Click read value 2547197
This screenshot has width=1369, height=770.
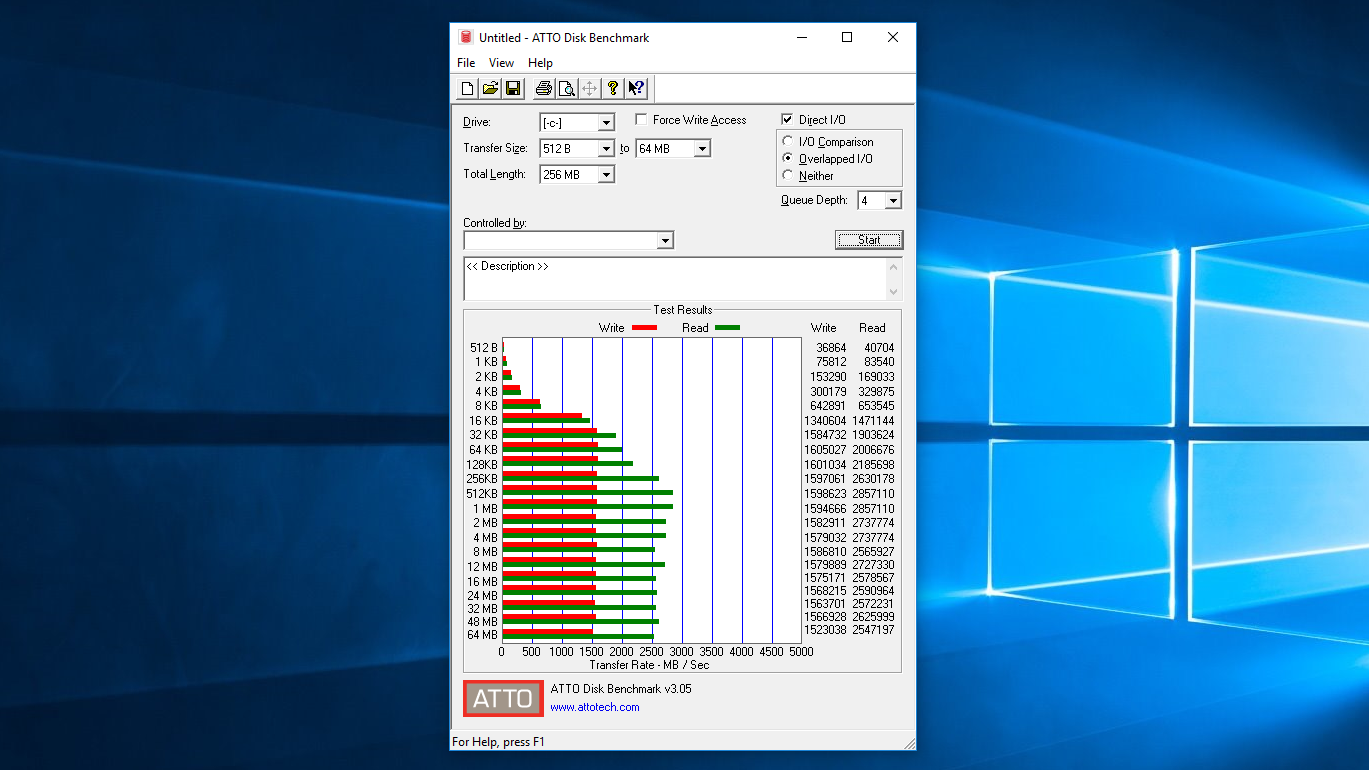click(873, 630)
